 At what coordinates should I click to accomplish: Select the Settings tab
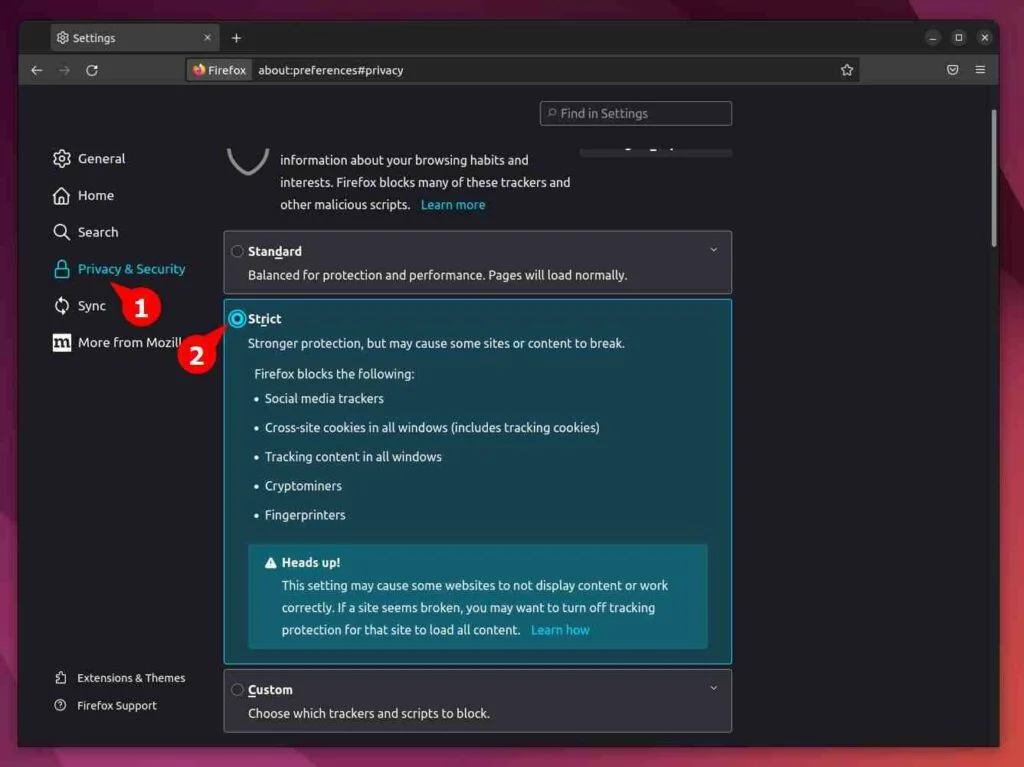click(x=135, y=38)
